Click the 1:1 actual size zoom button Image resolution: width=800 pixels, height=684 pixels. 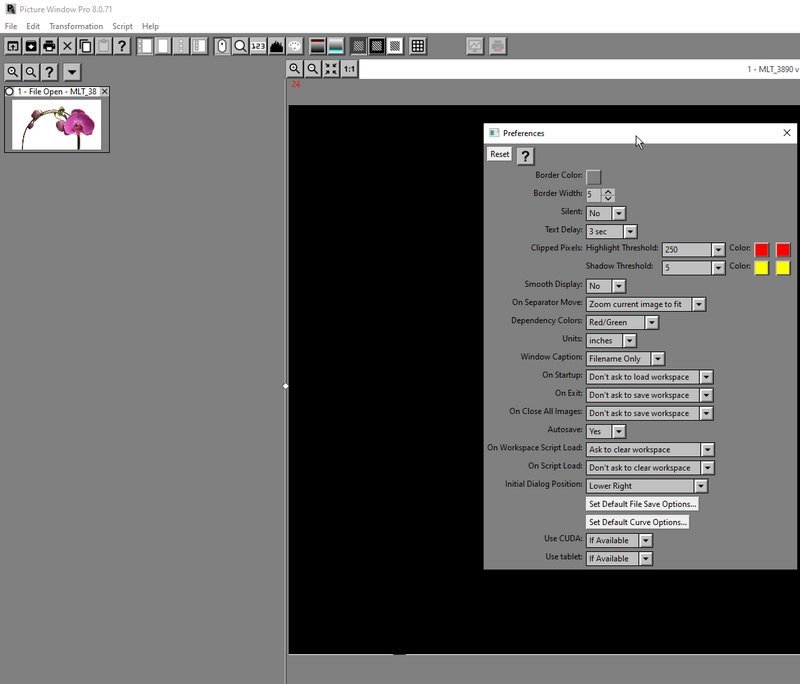pos(349,69)
